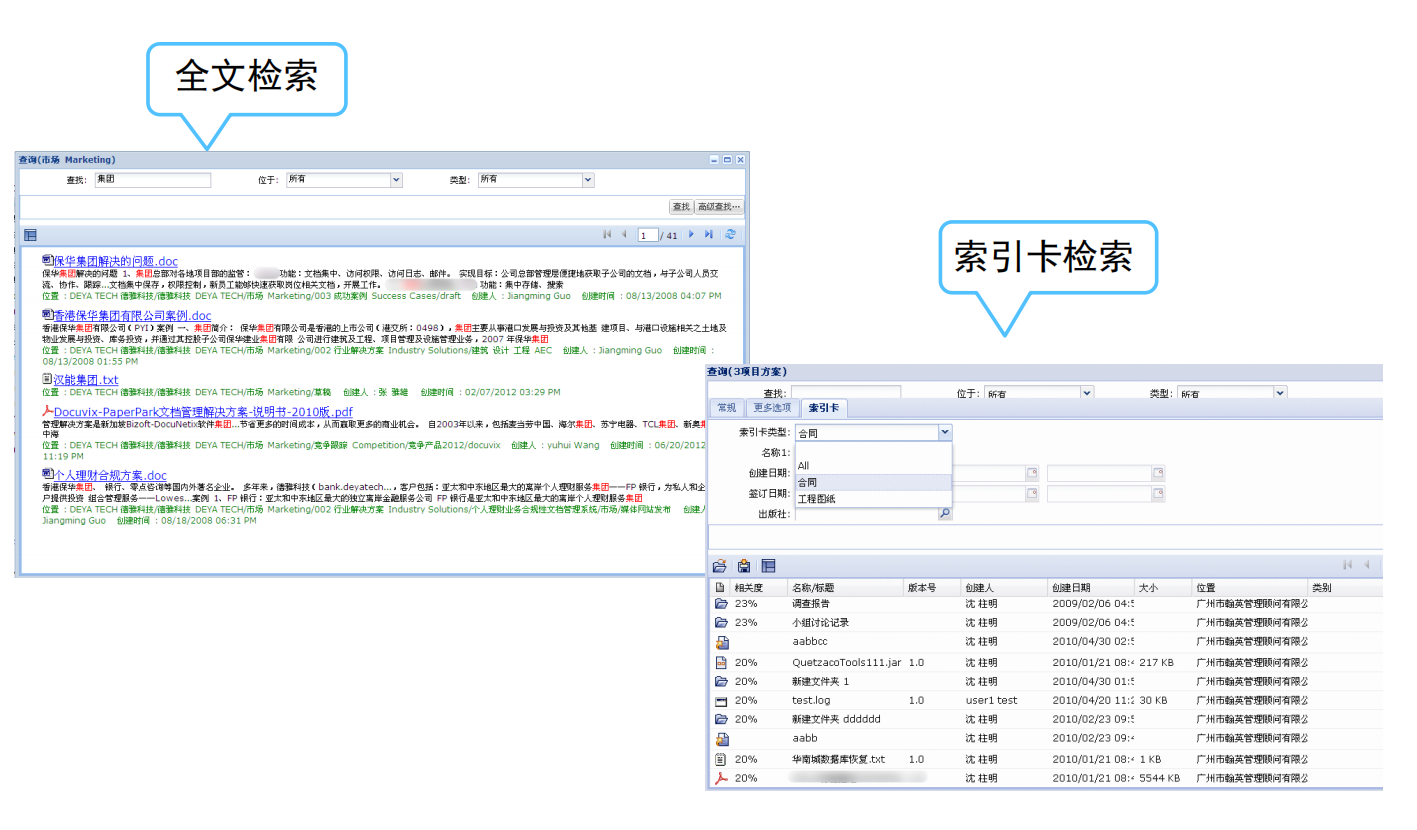Expand the 位于 dropdown in Marketing search
Screen dimensions: 1417x830
[x=396, y=180]
